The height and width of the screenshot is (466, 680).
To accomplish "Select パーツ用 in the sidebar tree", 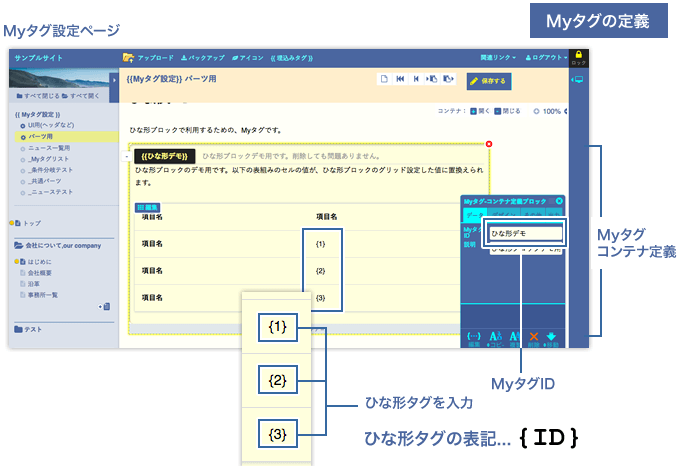I will tap(40, 135).
